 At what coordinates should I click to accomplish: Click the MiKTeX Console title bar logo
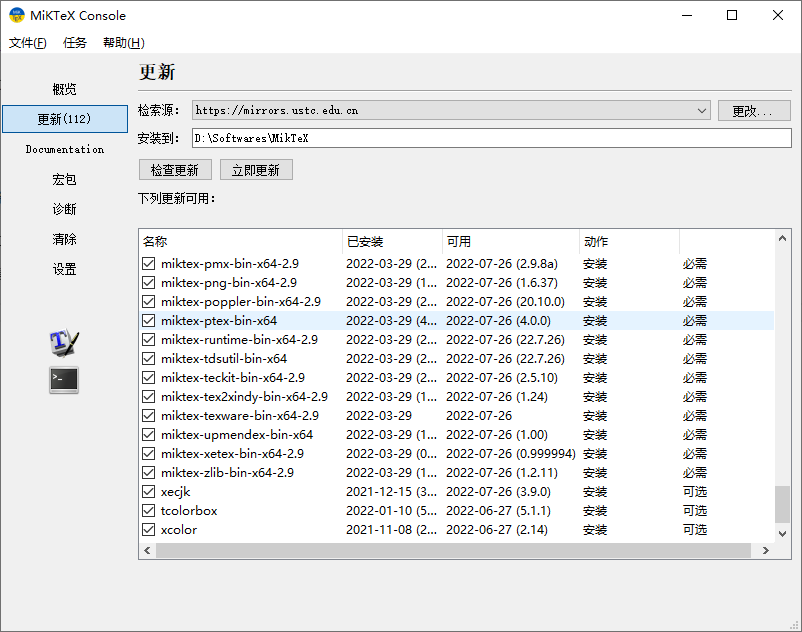click(17, 15)
